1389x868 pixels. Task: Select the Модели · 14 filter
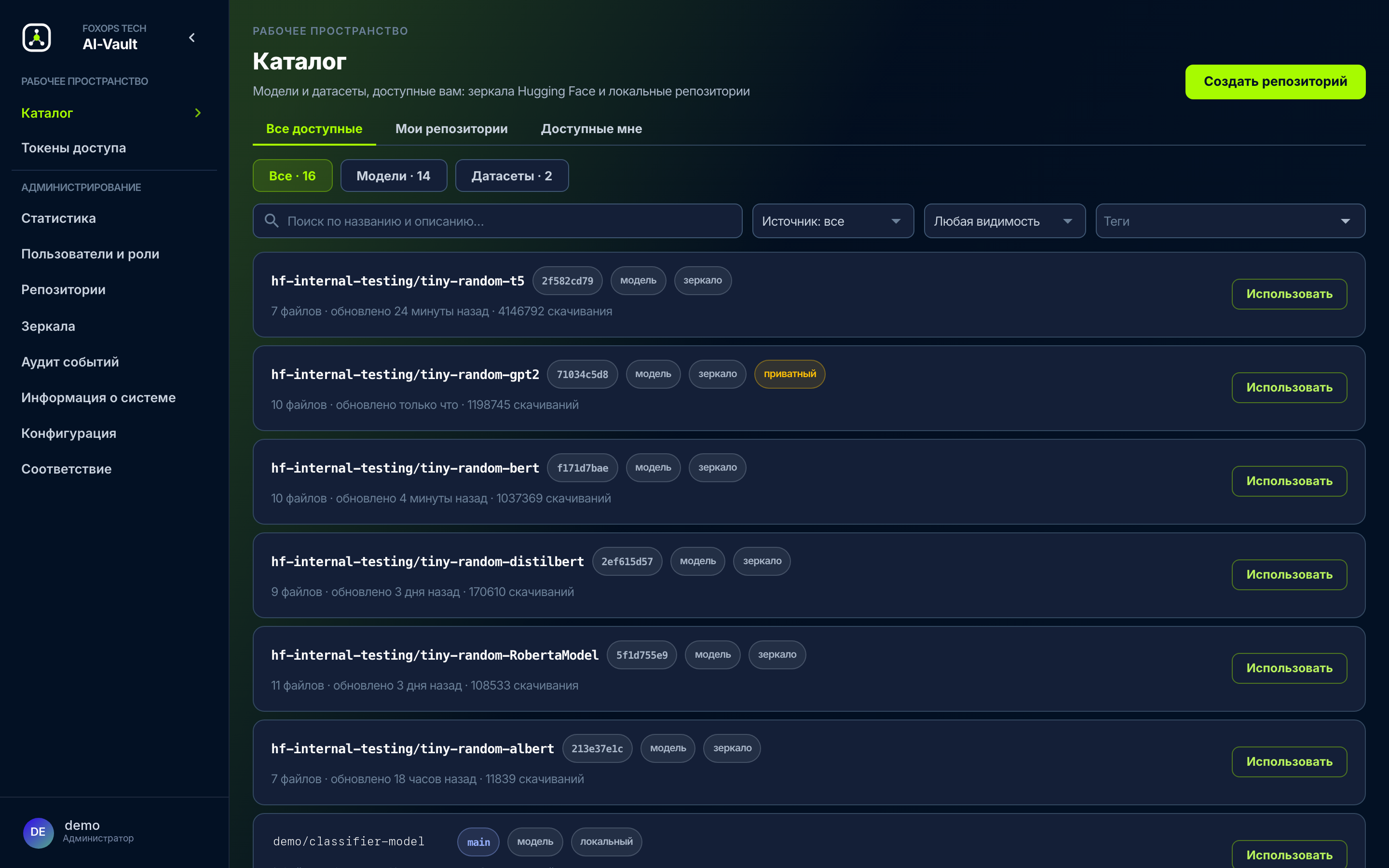393,176
